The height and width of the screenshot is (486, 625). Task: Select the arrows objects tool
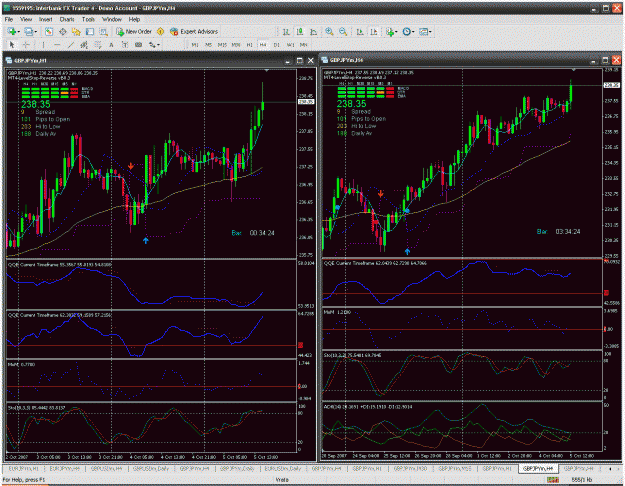[152, 45]
